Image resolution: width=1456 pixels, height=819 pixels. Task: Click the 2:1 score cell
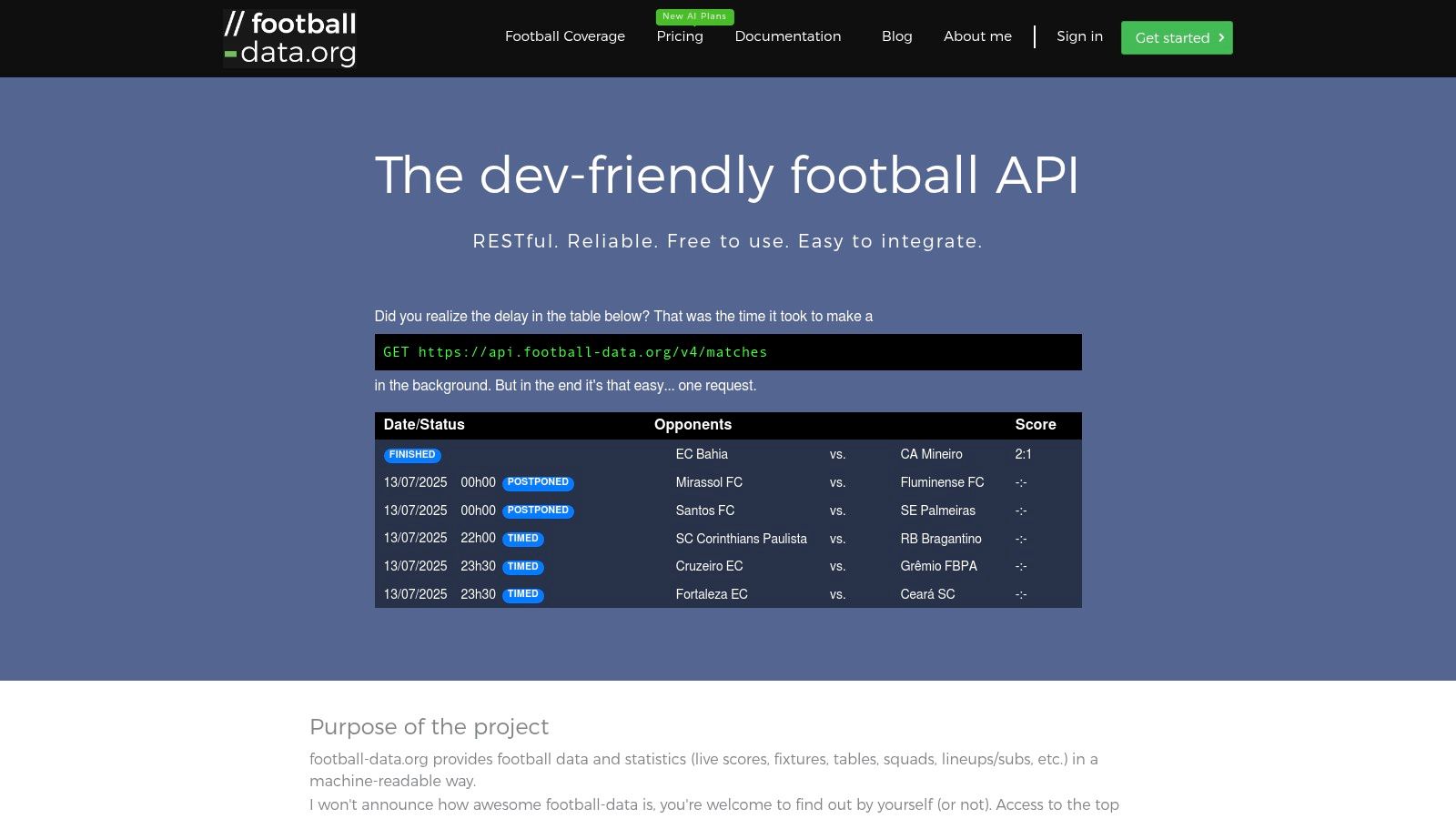1024,454
